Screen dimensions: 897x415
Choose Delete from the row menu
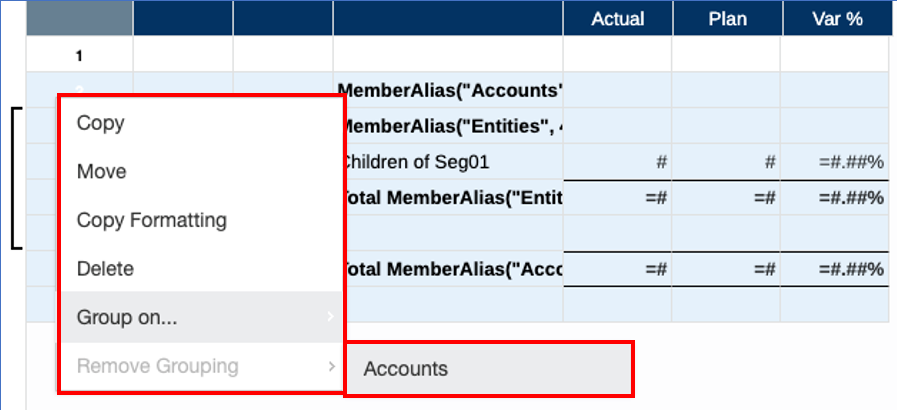105,269
